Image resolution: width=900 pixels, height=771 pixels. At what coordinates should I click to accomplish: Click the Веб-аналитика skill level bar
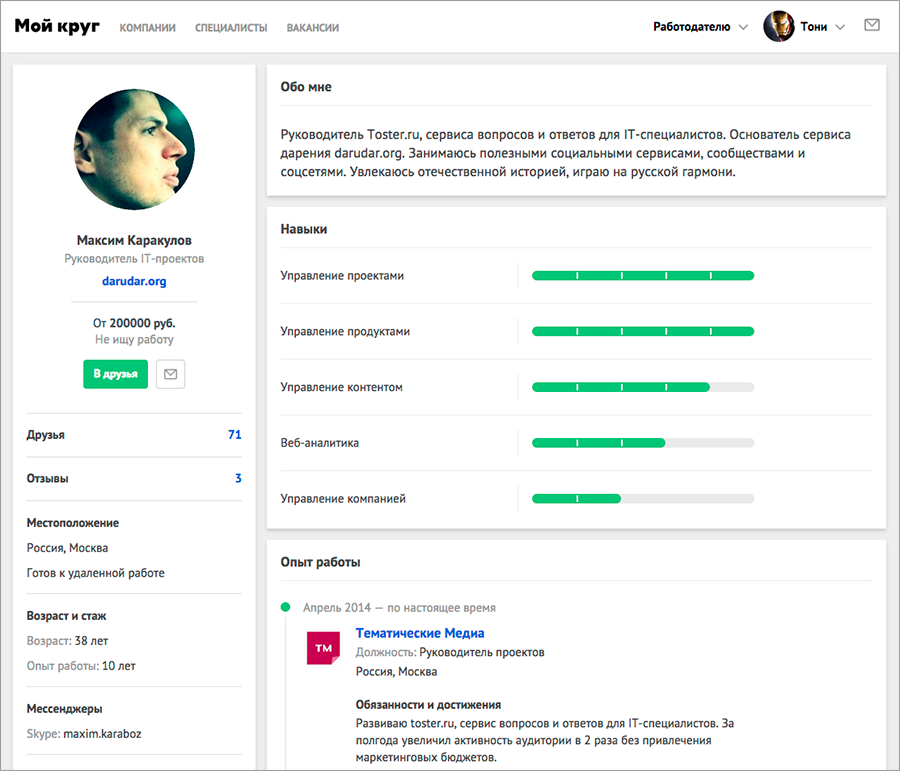pyautogui.click(x=642, y=443)
